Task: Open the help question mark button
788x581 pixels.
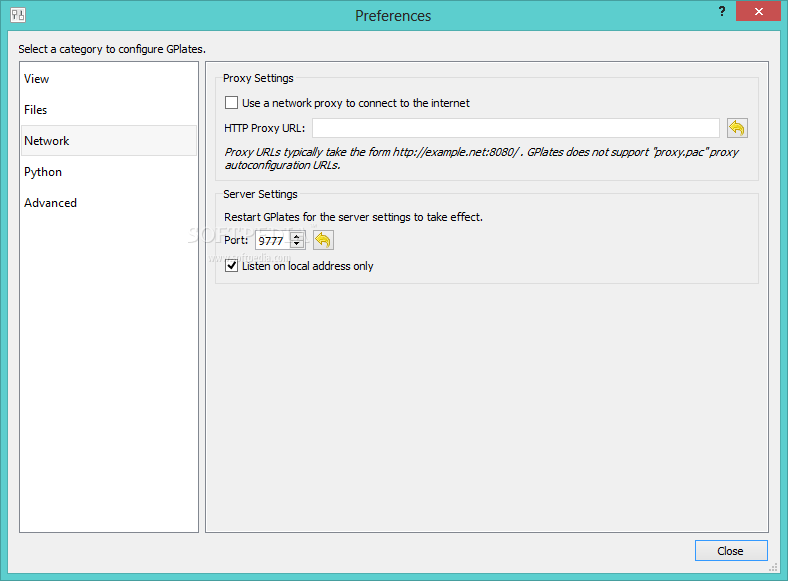Action: coord(722,12)
